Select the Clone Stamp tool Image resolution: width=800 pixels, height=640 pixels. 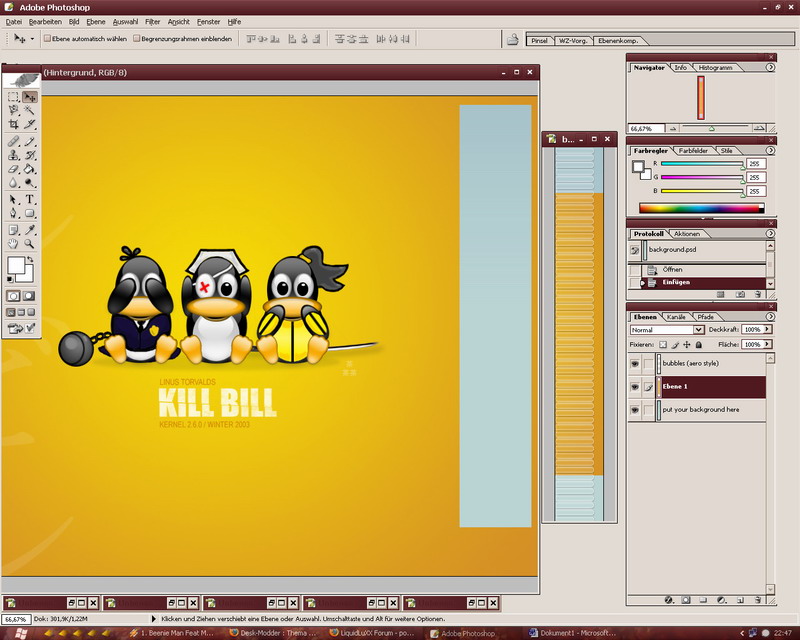pyautogui.click(x=13, y=155)
